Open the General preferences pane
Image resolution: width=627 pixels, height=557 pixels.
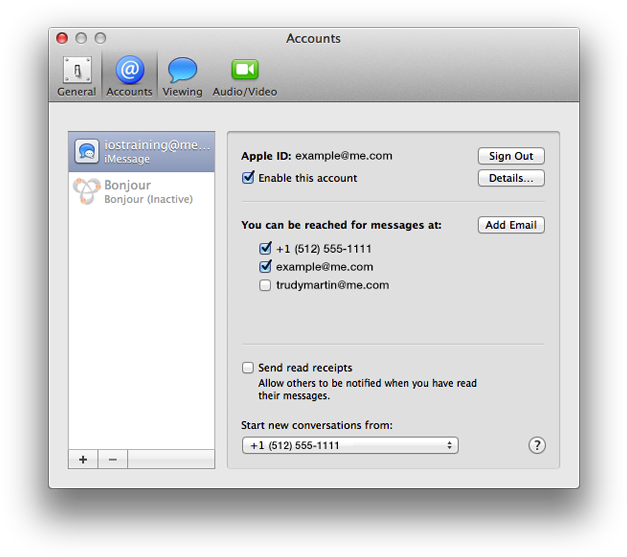pos(77,76)
